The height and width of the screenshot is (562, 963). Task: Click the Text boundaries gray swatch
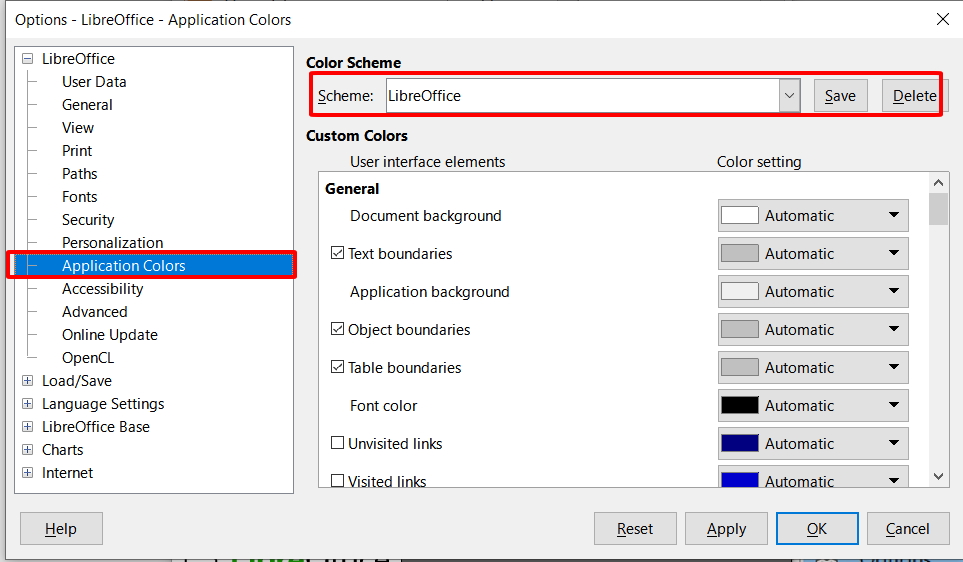click(739, 254)
